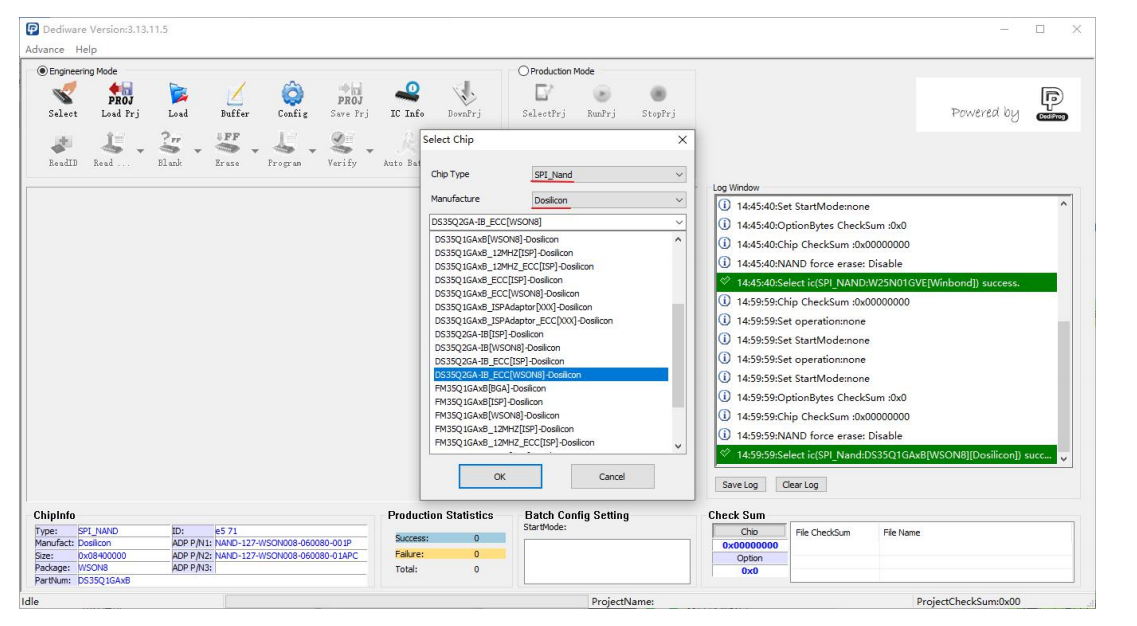Click the Chip checksum header button

[x=749, y=532]
